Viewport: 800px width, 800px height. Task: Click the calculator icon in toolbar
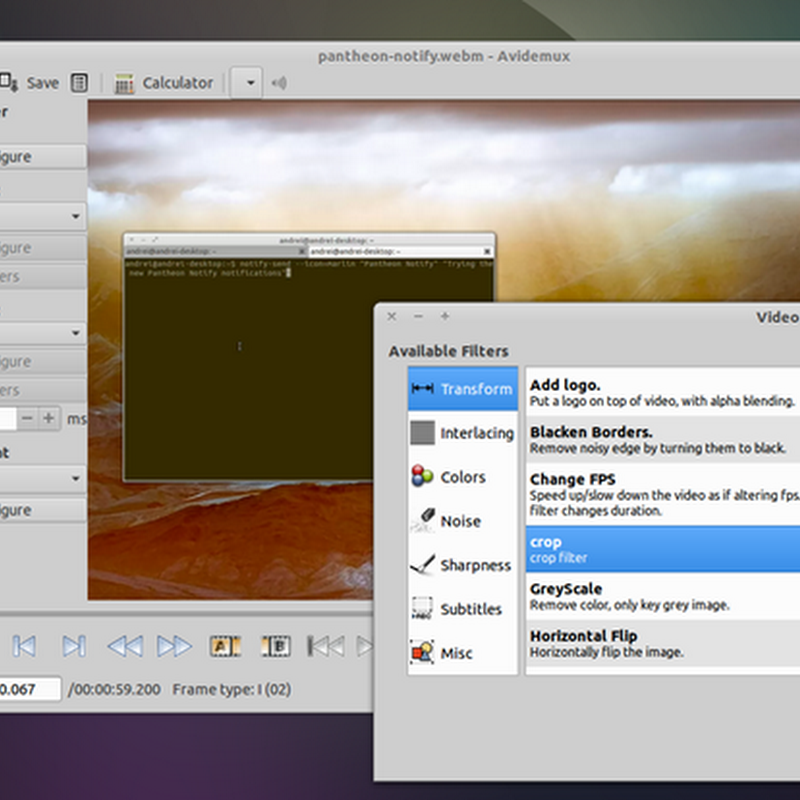point(124,83)
